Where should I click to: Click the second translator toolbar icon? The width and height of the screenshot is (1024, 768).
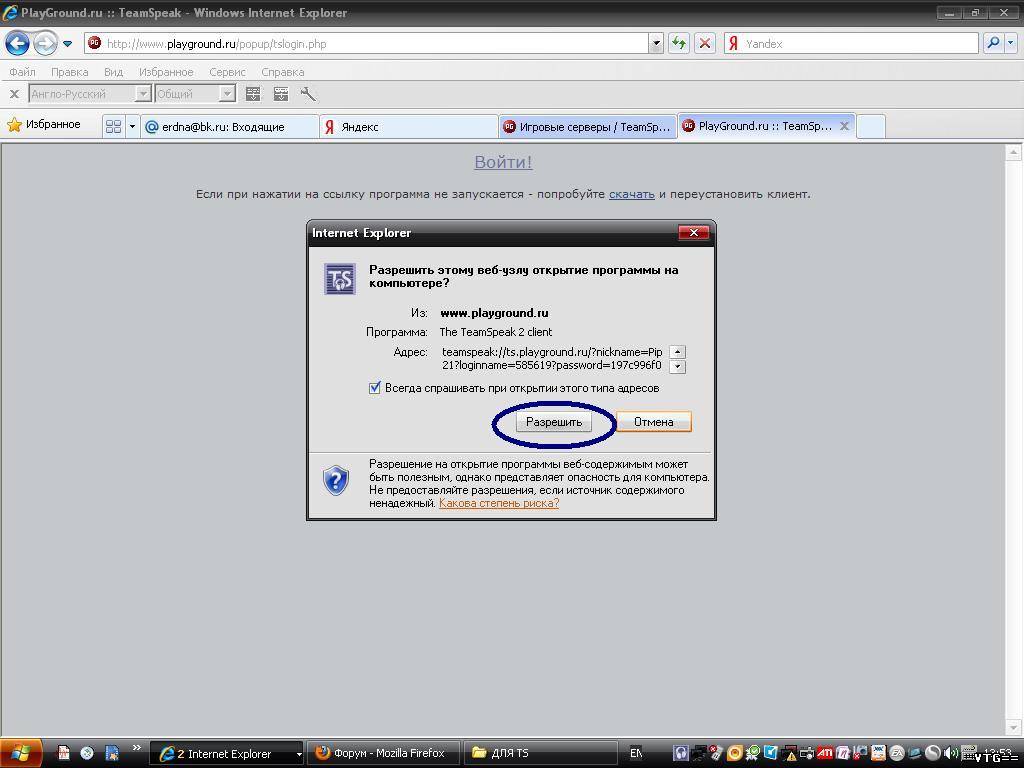click(281, 94)
